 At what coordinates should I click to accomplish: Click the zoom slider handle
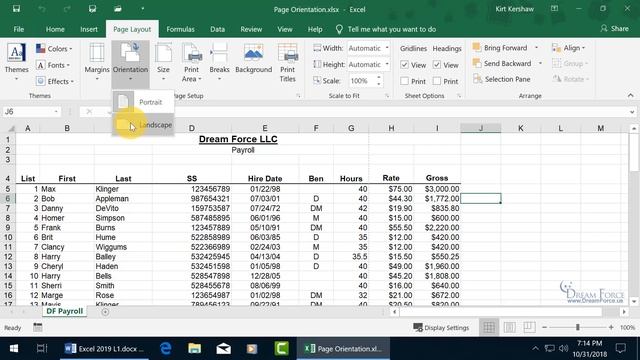pos(578,327)
